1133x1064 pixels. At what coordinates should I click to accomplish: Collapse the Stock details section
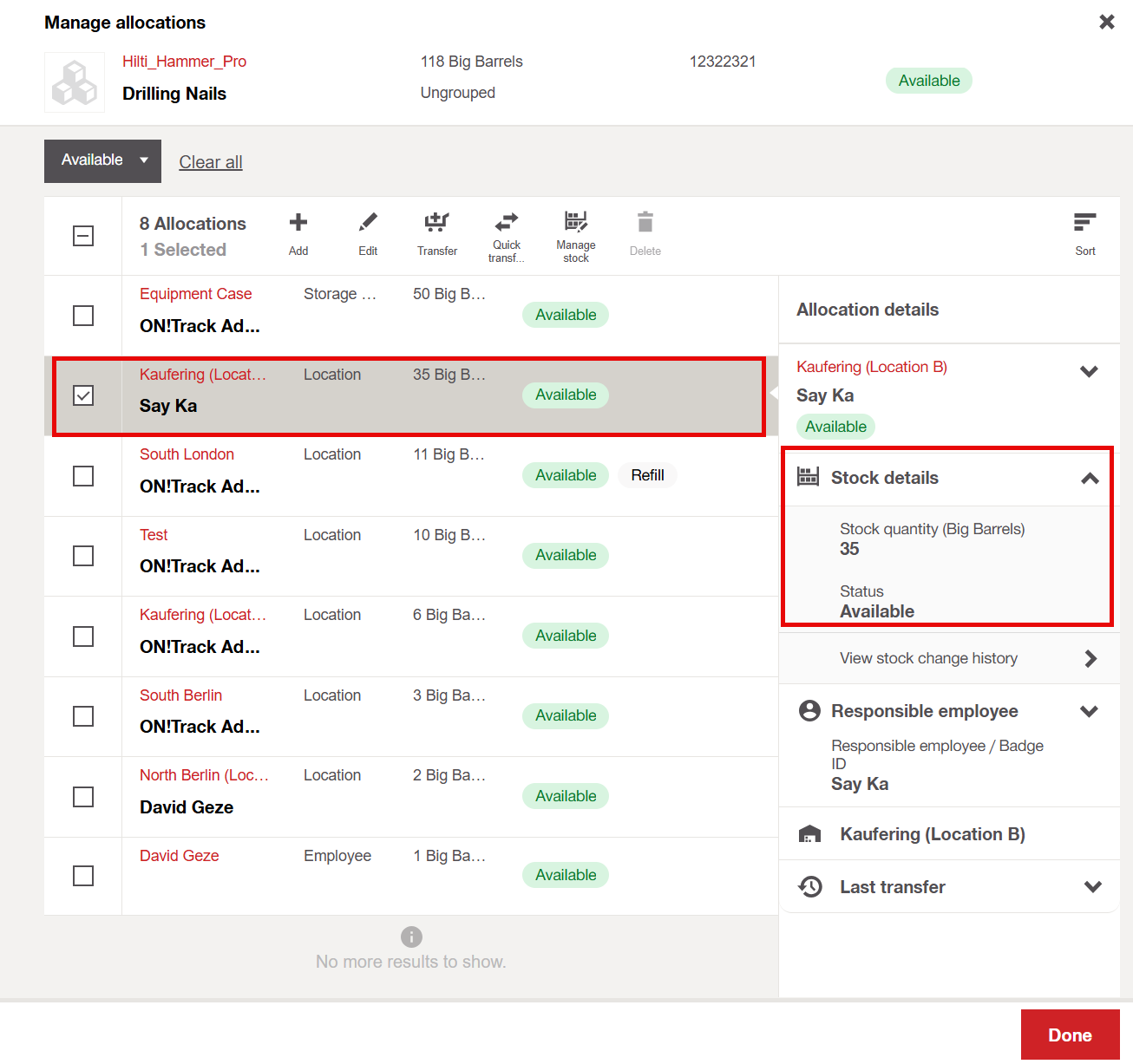pyautogui.click(x=1090, y=478)
